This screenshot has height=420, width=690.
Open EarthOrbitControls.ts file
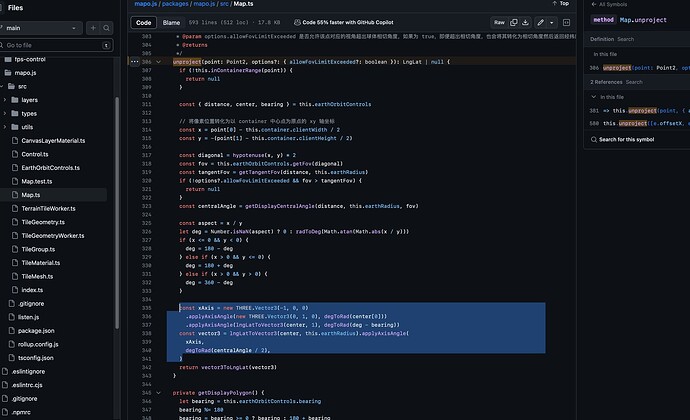(x=51, y=168)
